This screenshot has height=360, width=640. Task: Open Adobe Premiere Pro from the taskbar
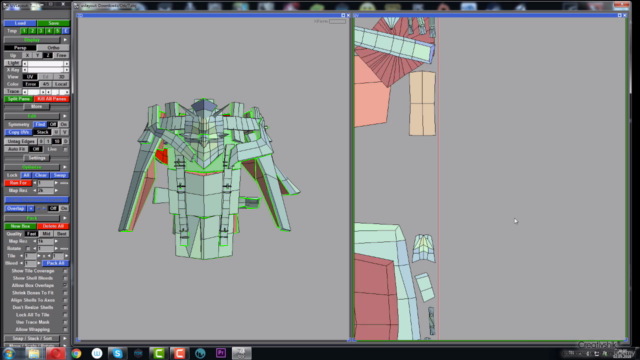[x=221, y=353]
